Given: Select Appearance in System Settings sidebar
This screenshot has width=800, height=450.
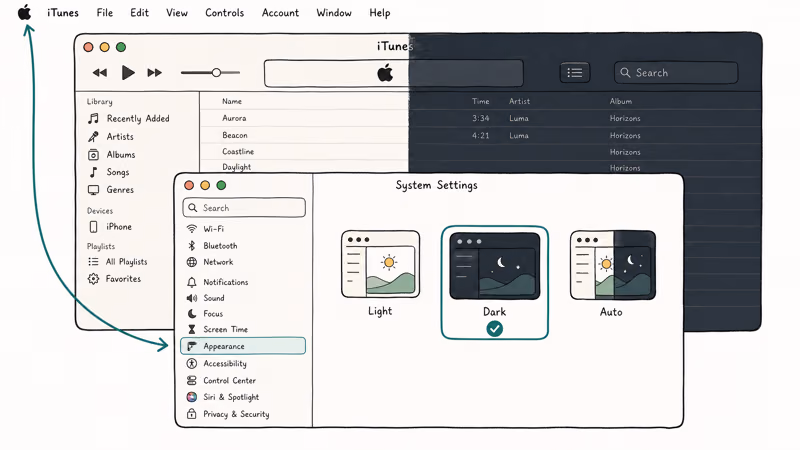Looking at the screenshot, I should pos(243,346).
